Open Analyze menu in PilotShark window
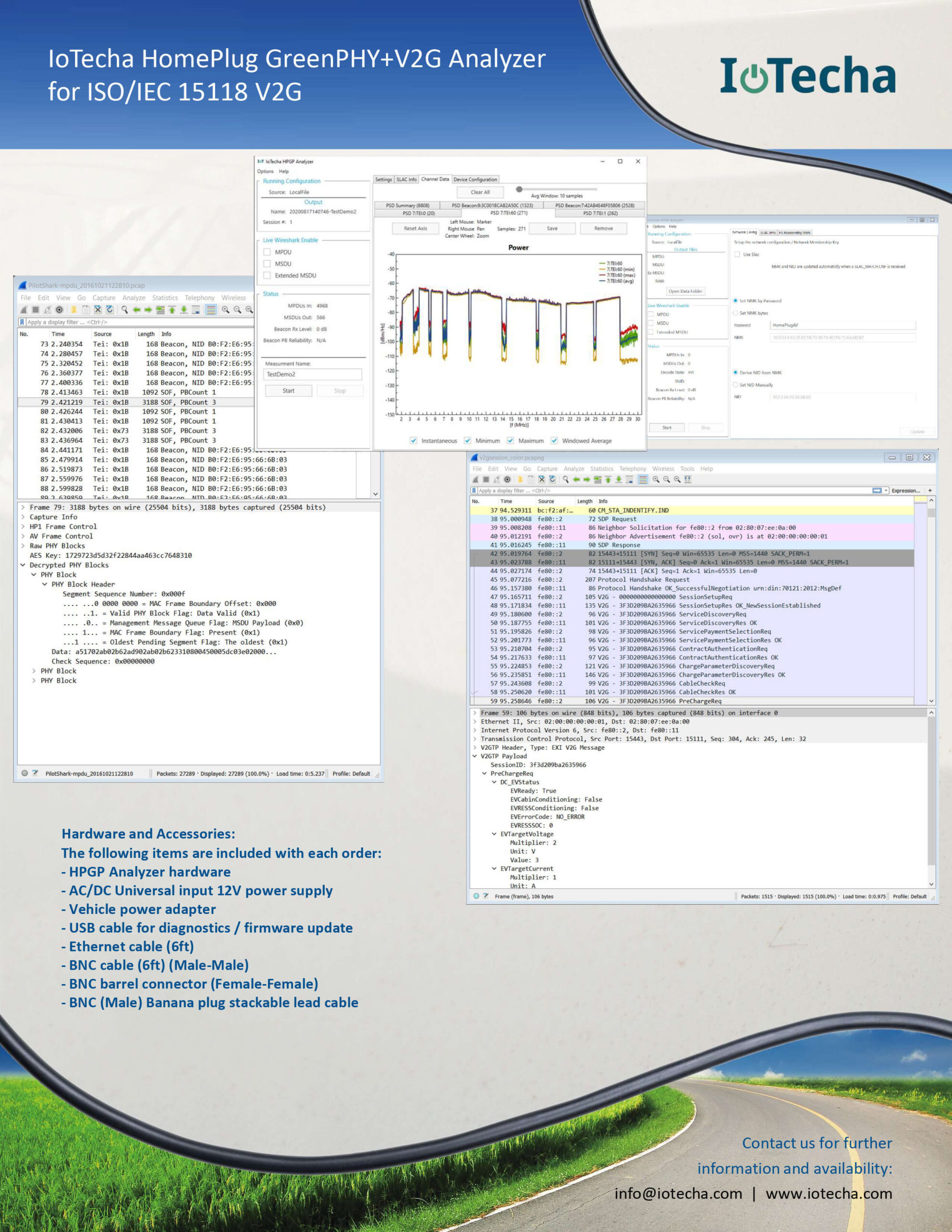 pyautogui.click(x=134, y=298)
